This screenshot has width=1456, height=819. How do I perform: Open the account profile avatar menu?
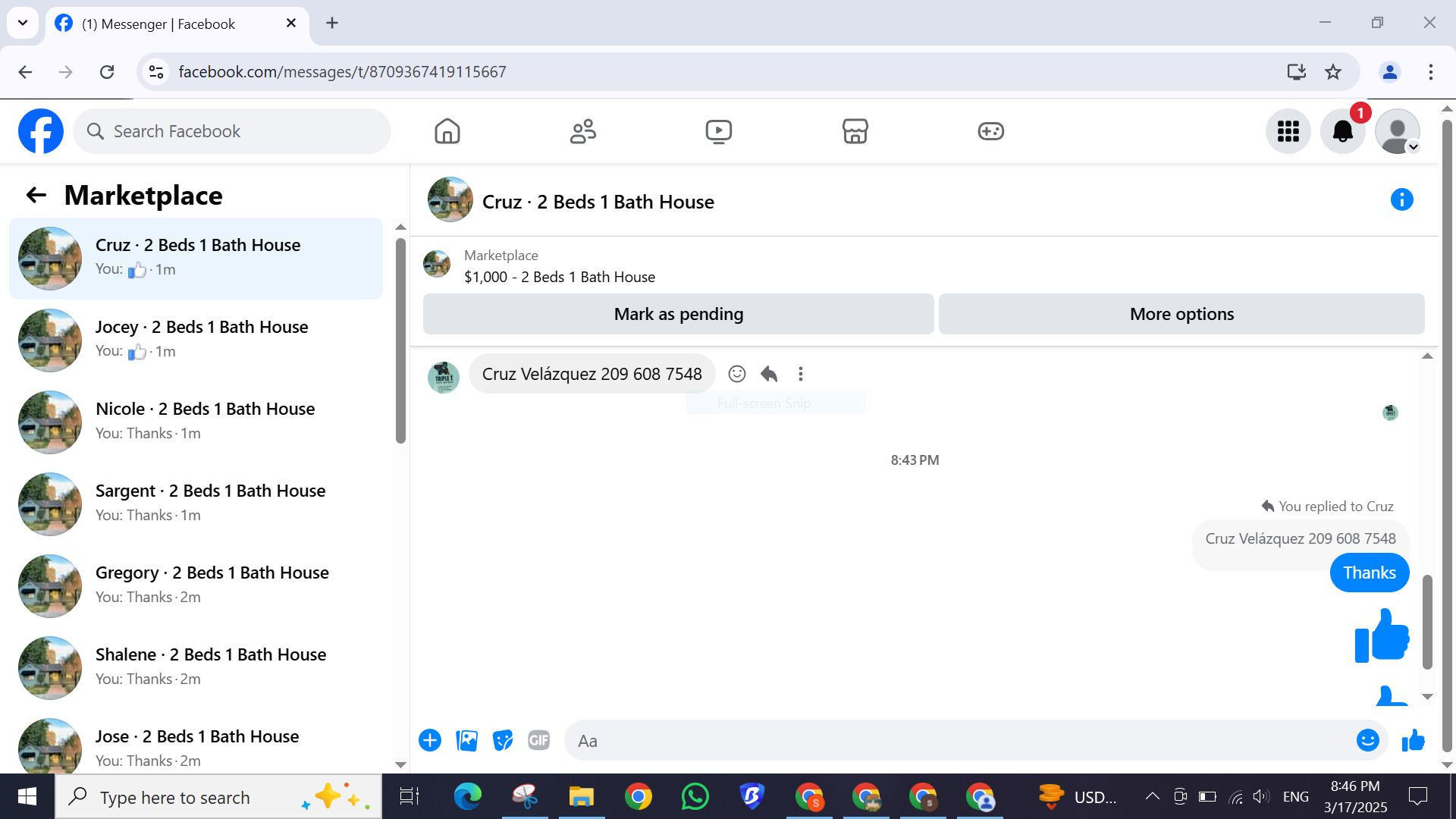(x=1398, y=131)
